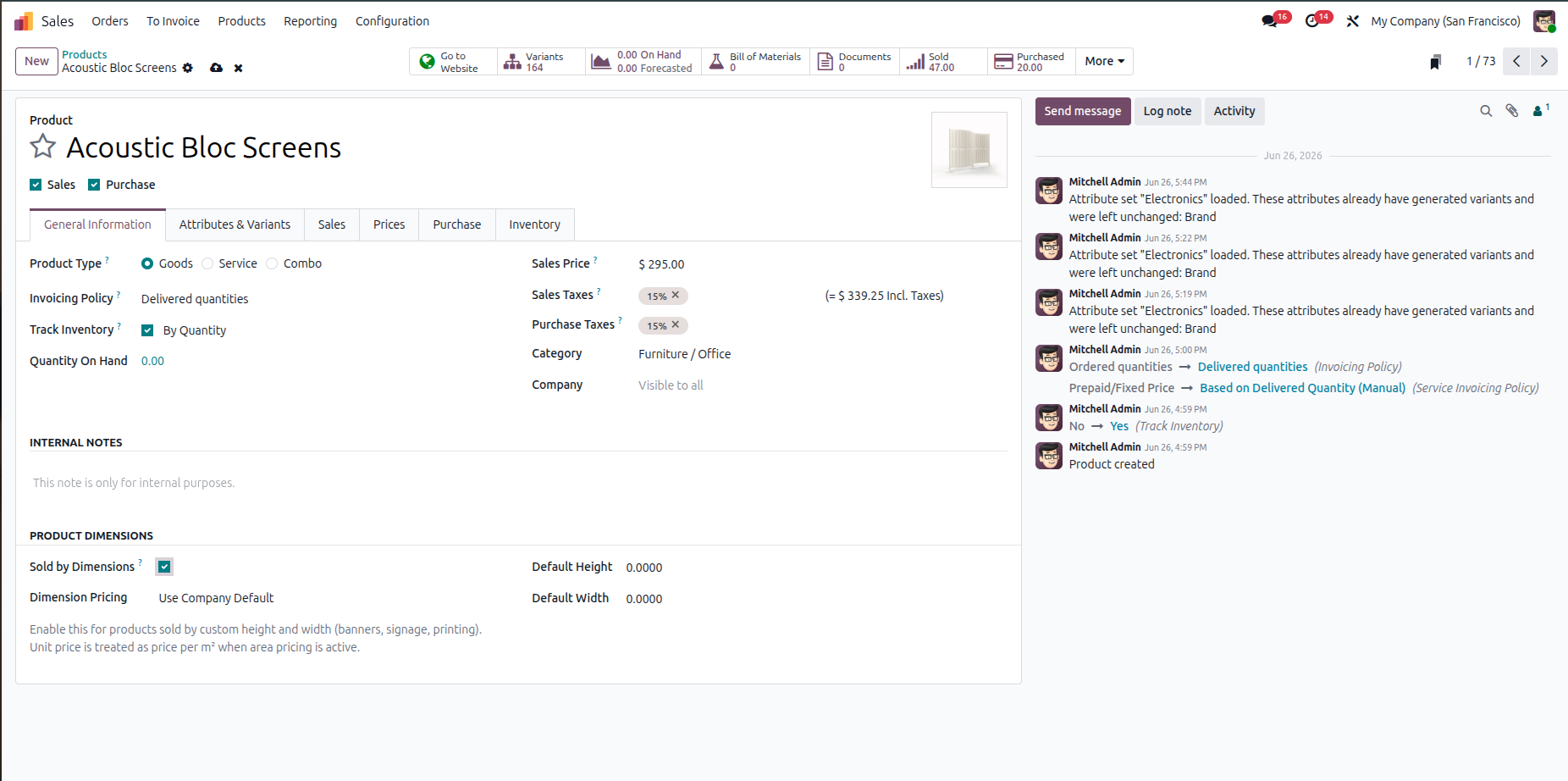Click the Products breadcrumb link
The height and width of the screenshot is (781, 1568).
(x=85, y=54)
